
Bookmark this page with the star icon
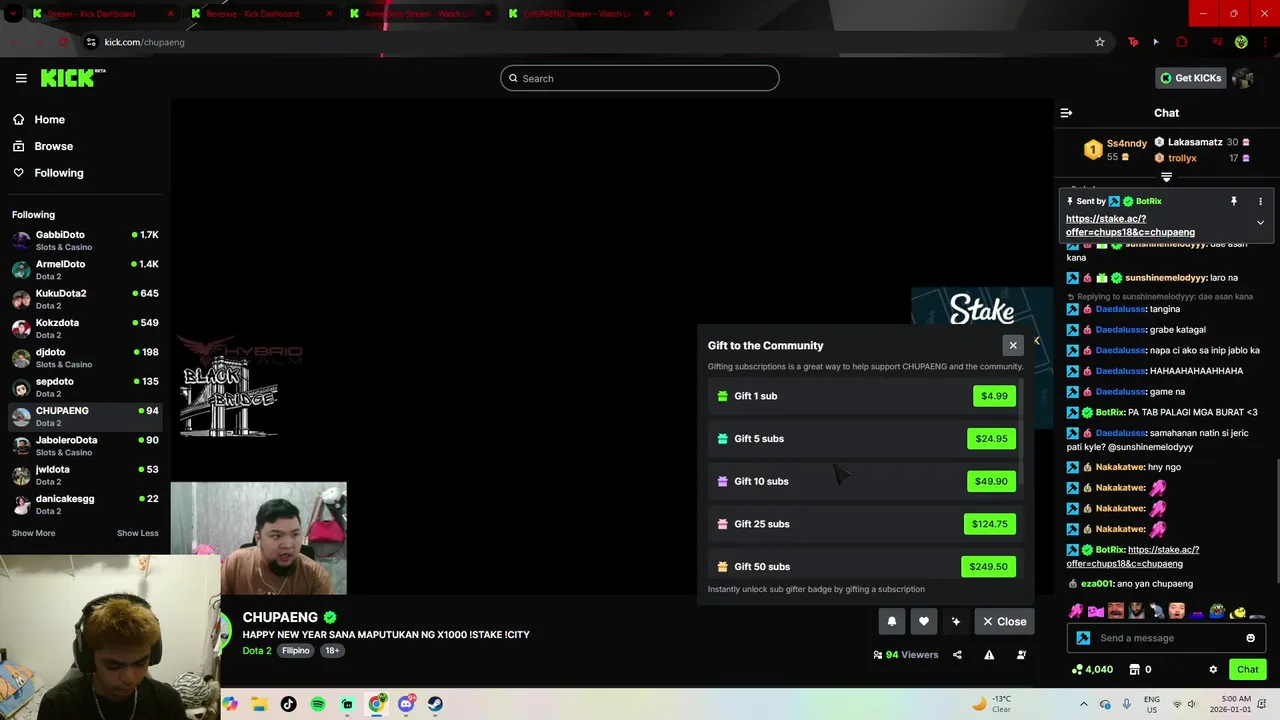coord(1100,42)
